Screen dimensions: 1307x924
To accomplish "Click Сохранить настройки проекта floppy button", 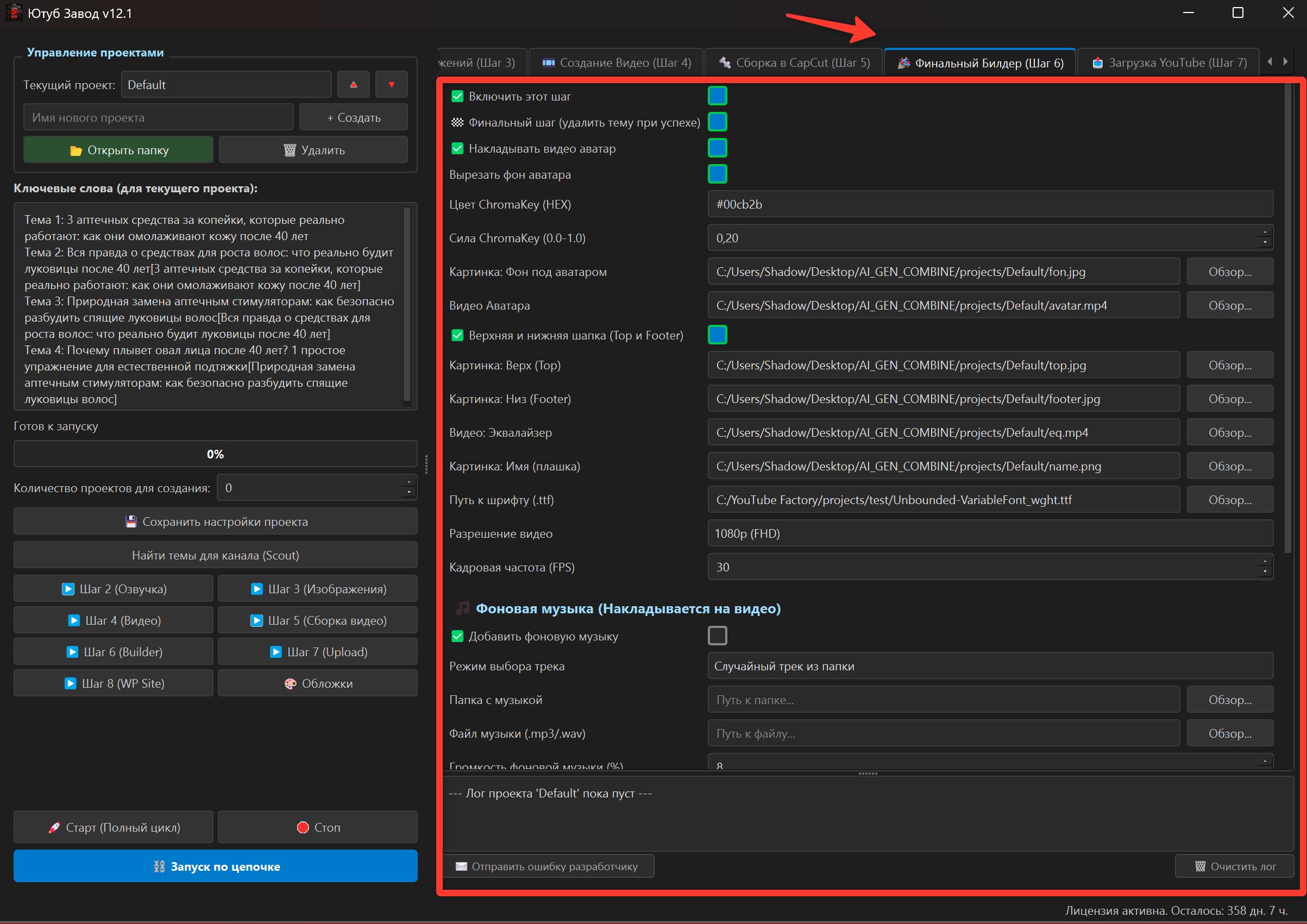I will point(215,521).
